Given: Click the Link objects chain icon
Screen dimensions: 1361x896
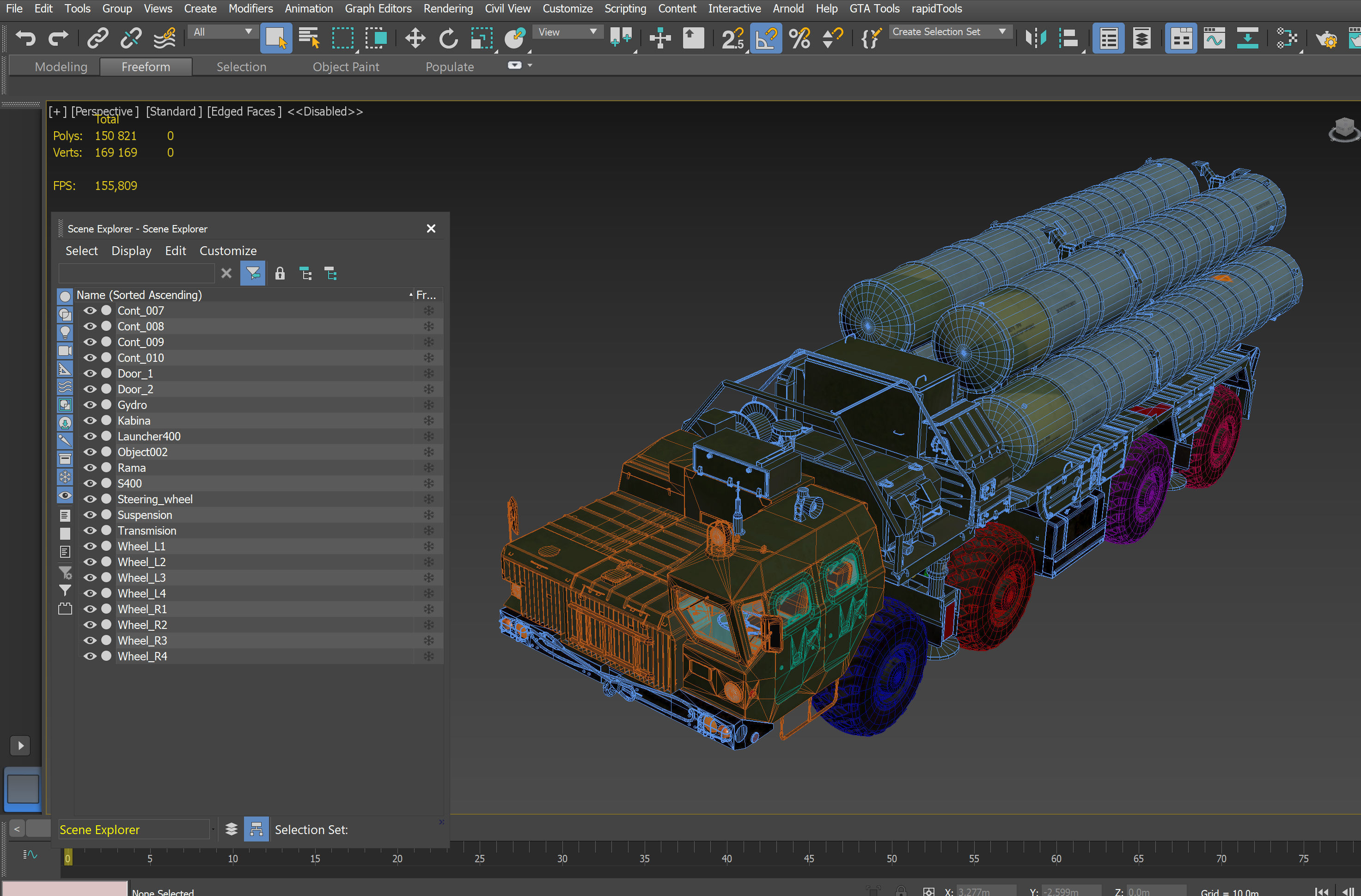Looking at the screenshot, I should click(x=97, y=38).
